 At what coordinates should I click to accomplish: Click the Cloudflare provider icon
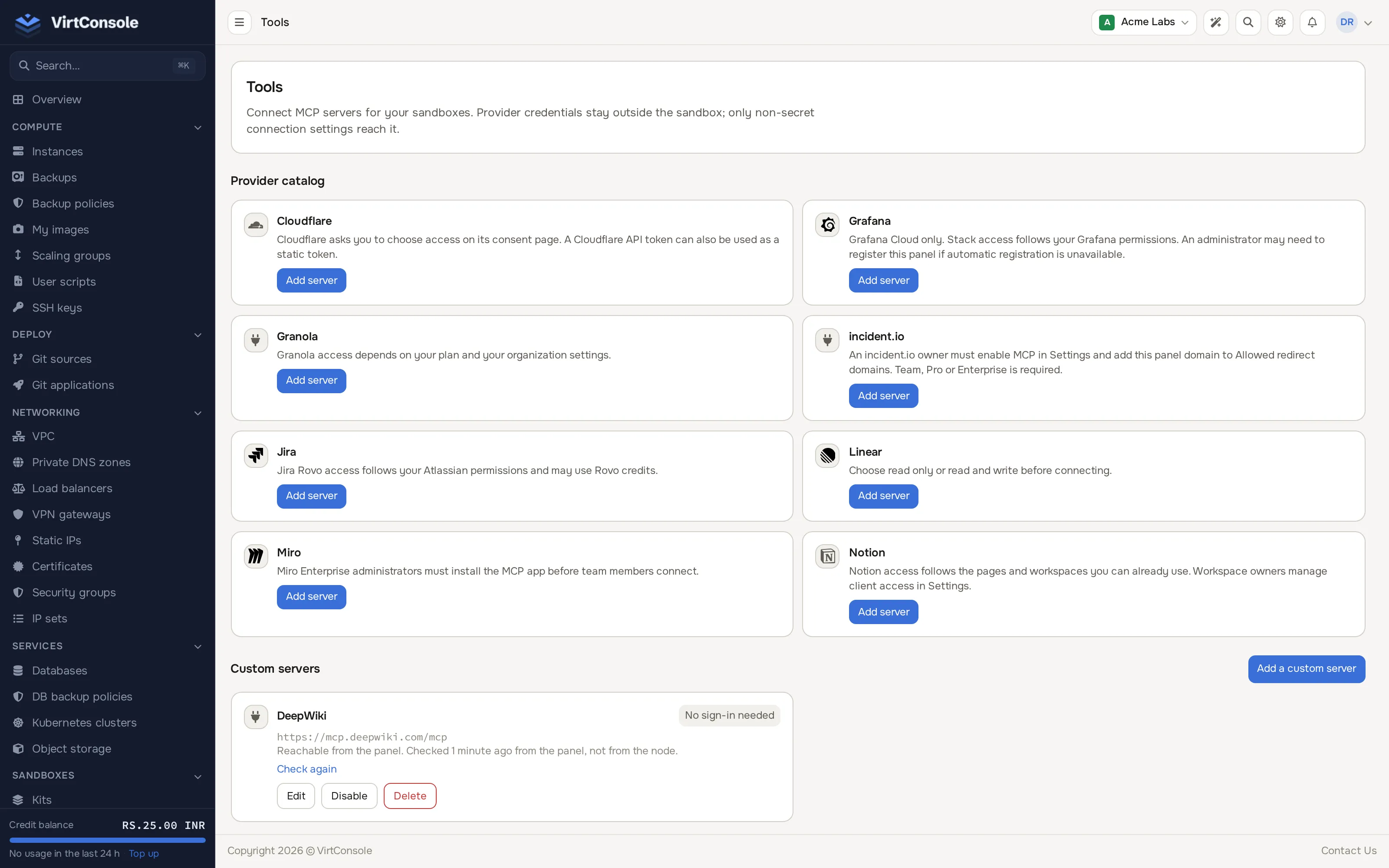(x=256, y=224)
